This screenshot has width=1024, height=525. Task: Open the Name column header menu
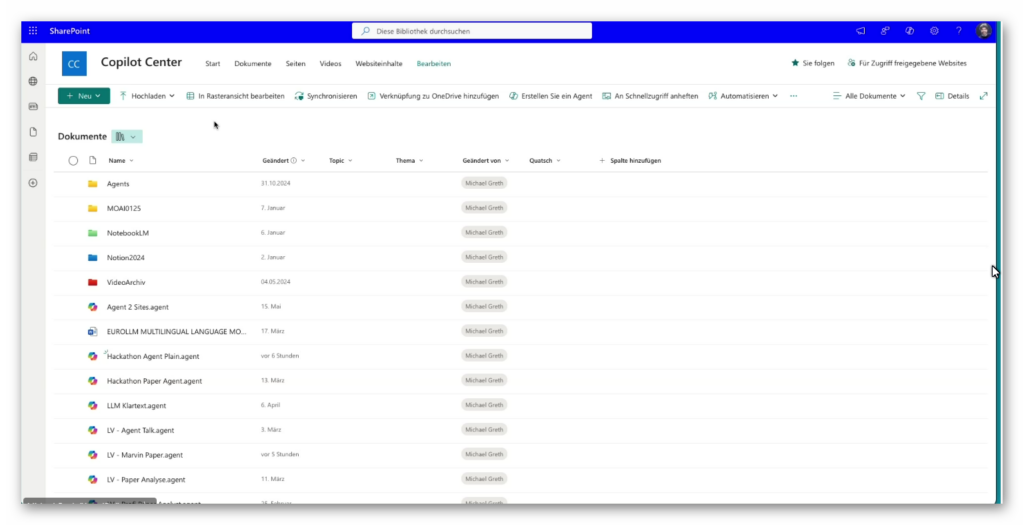pyautogui.click(x=121, y=161)
